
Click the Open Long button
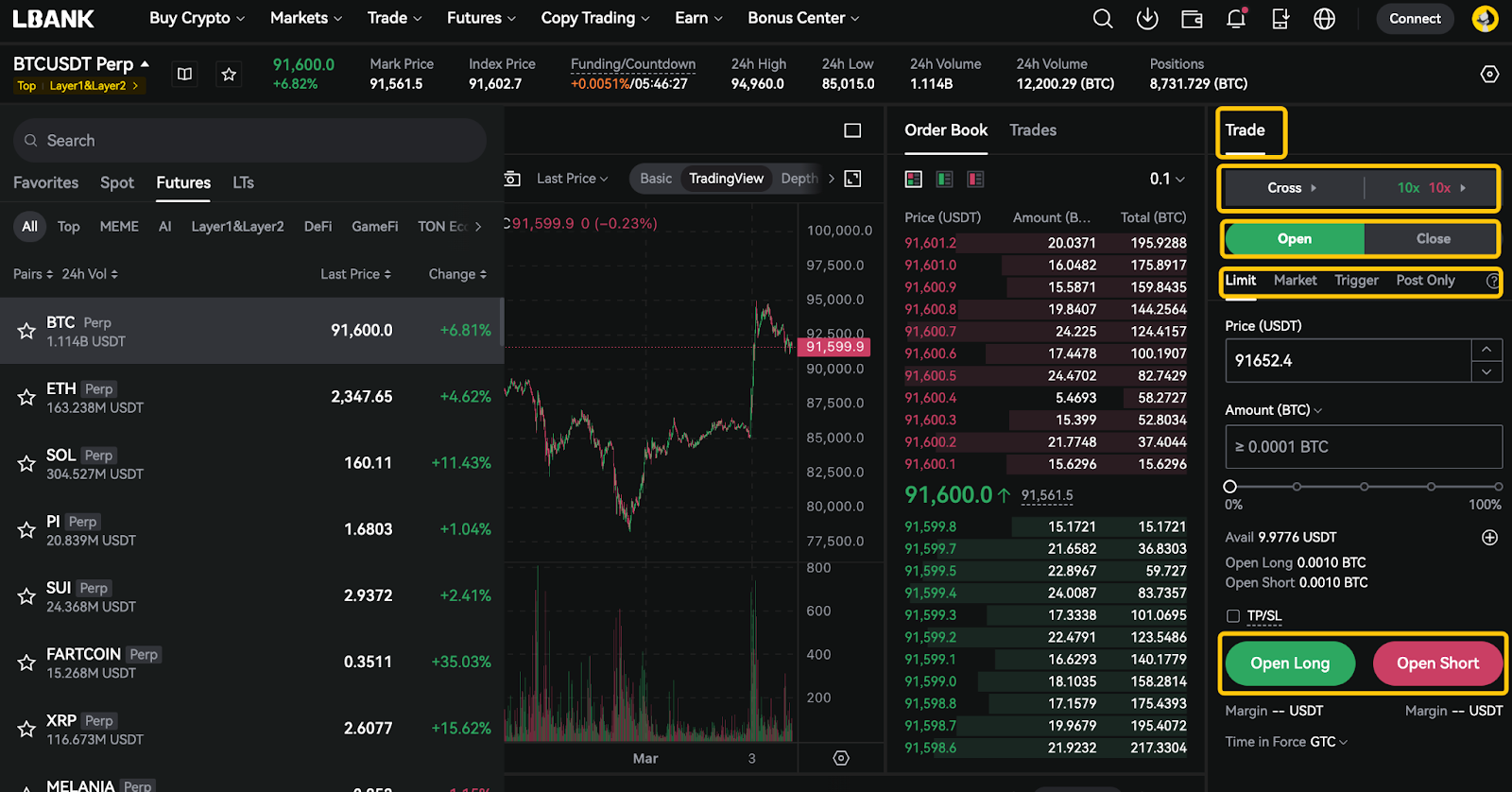(x=1290, y=663)
